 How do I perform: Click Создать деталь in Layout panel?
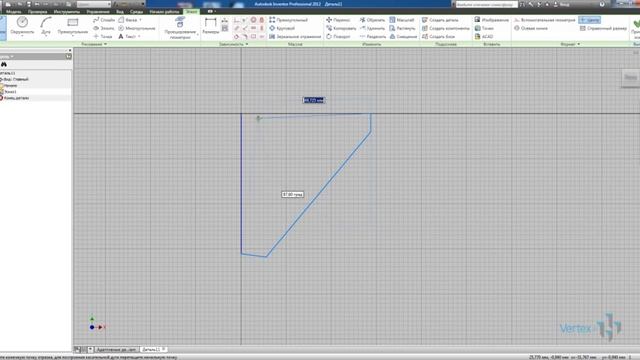point(440,20)
